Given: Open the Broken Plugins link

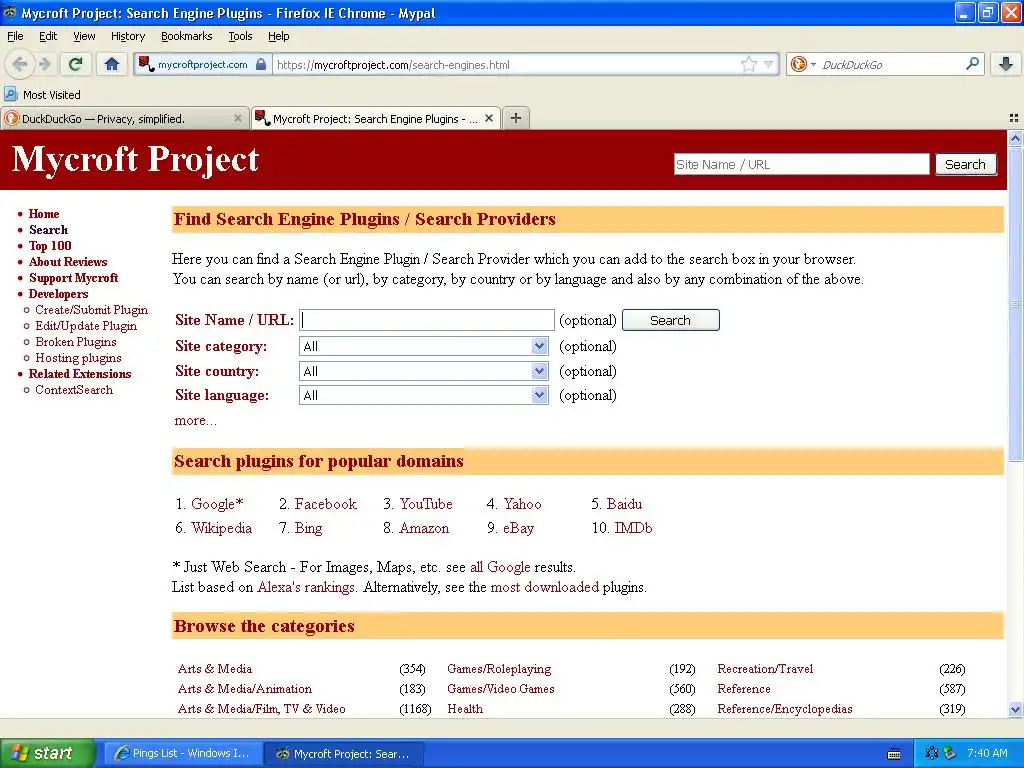Looking at the screenshot, I should (76, 342).
